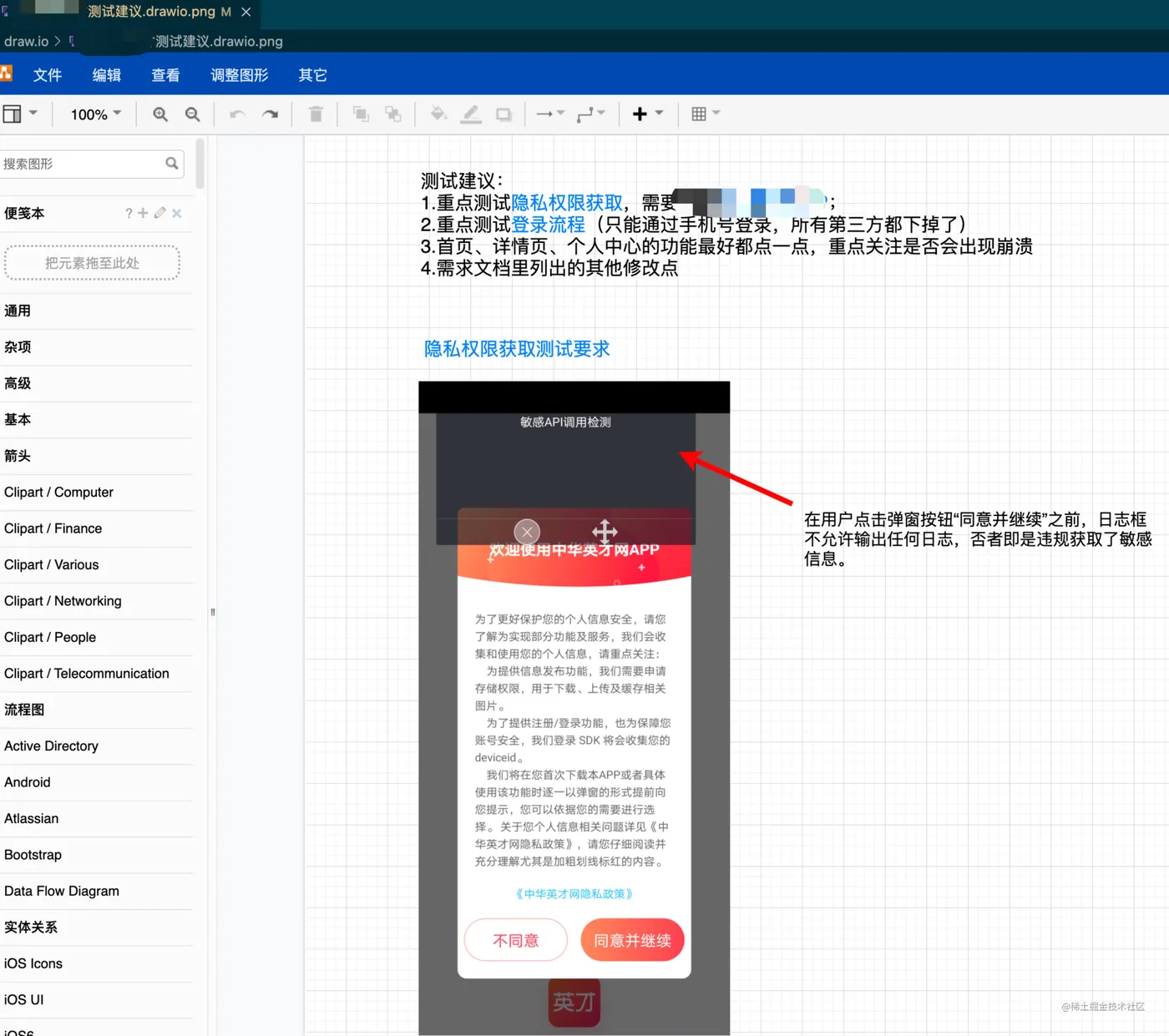
Task: Expand the iOS Icons library
Action: [97, 963]
